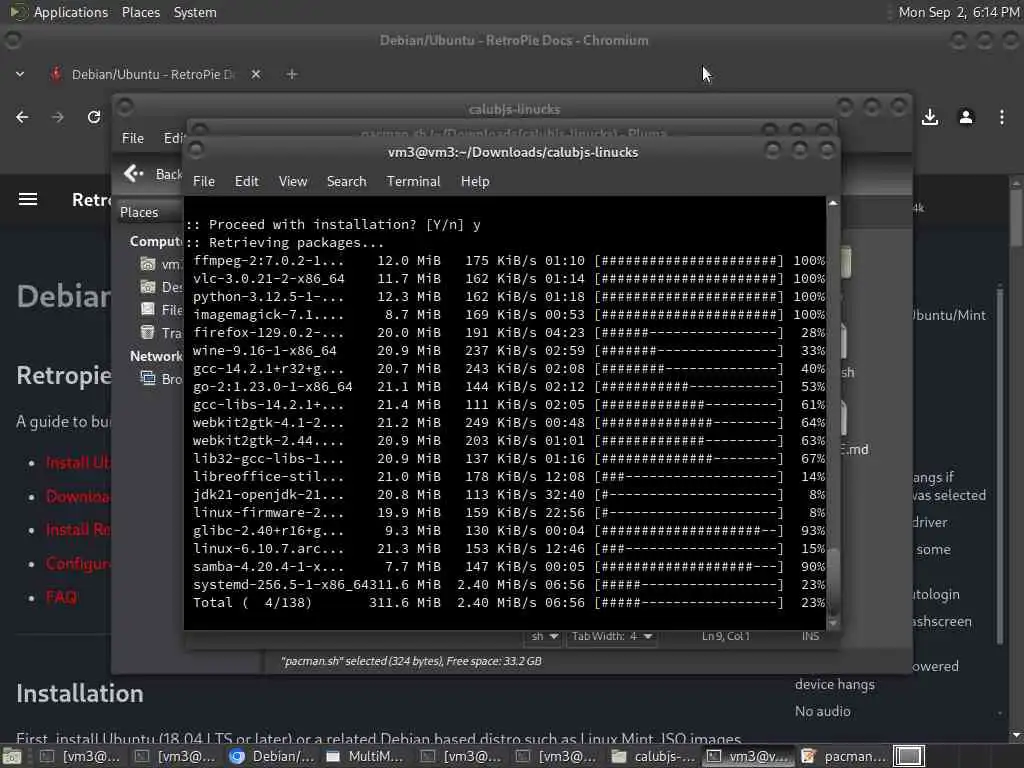Open sh syntax dropdown in Pluma status bar
The width and height of the screenshot is (1024, 768).
543,636
